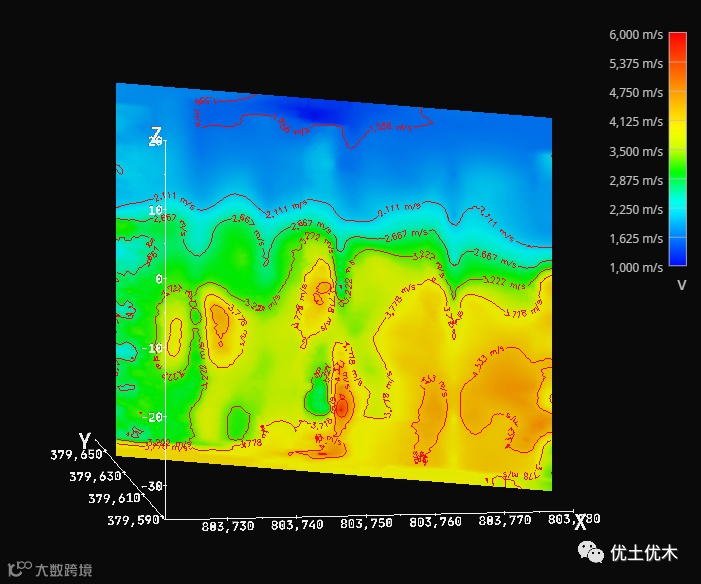Click the 1,000 m/s legend label
The image size is (701, 584).
(636, 268)
